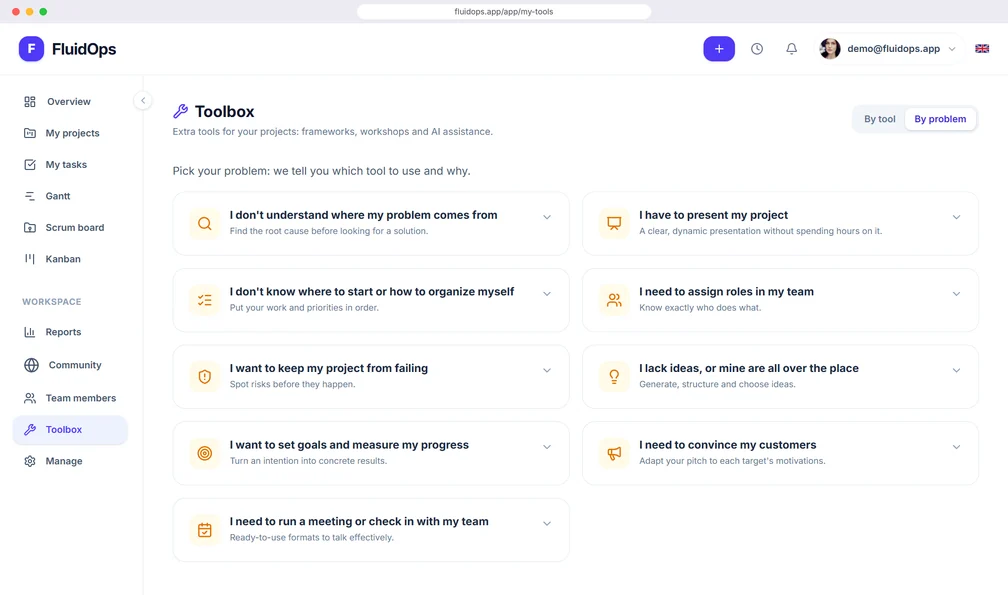Image resolution: width=1008 pixels, height=595 pixels.
Task: Navigate to Scrum board
Action: 70,227
